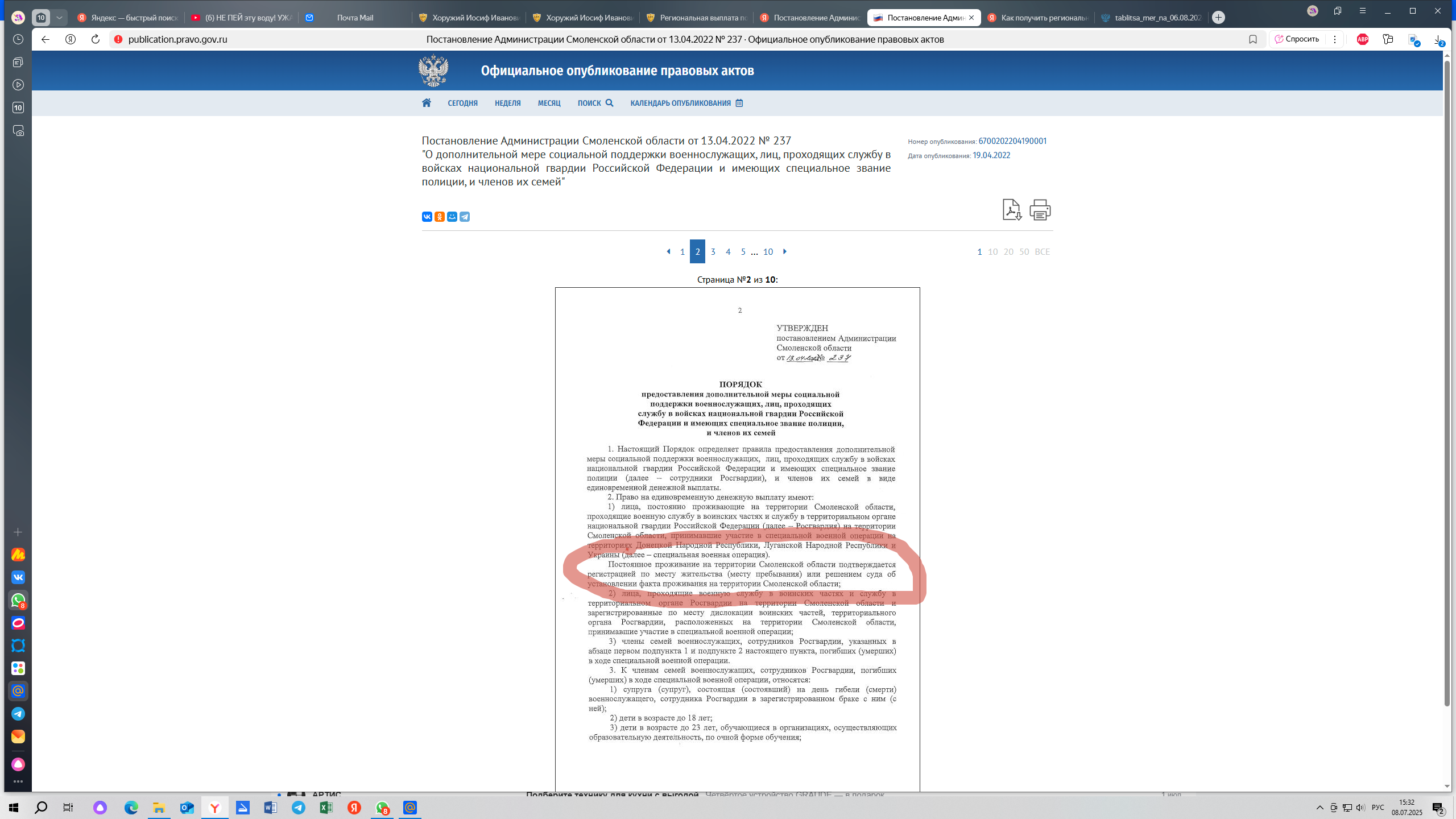Open the page translation/image icon in toolbar
This screenshot has height=819, width=1456.
point(1414,40)
